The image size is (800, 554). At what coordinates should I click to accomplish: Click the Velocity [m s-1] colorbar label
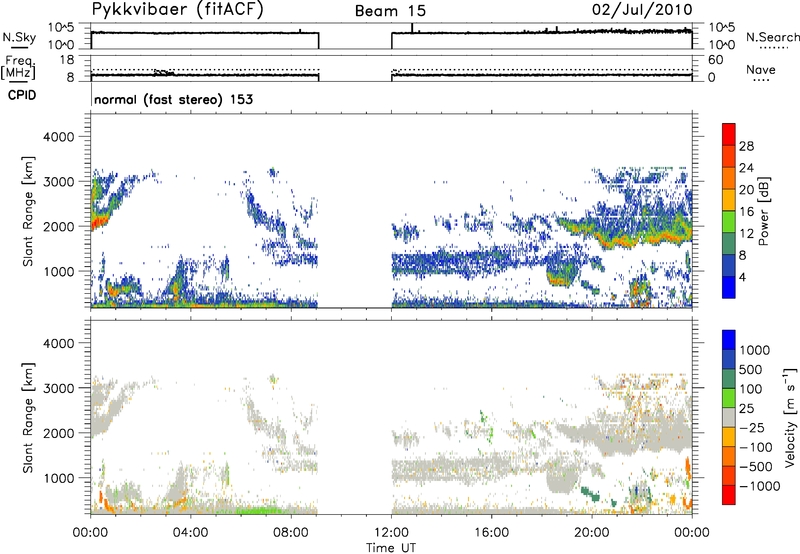click(x=790, y=417)
